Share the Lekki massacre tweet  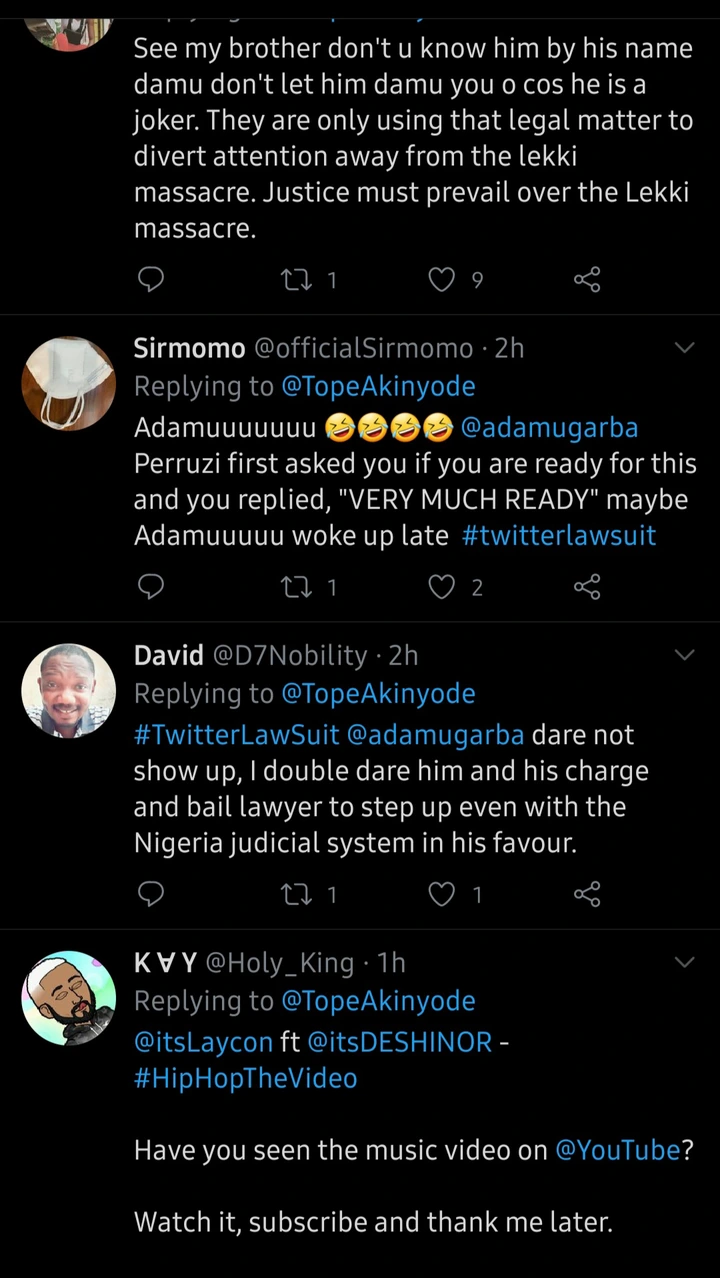tap(587, 280)
